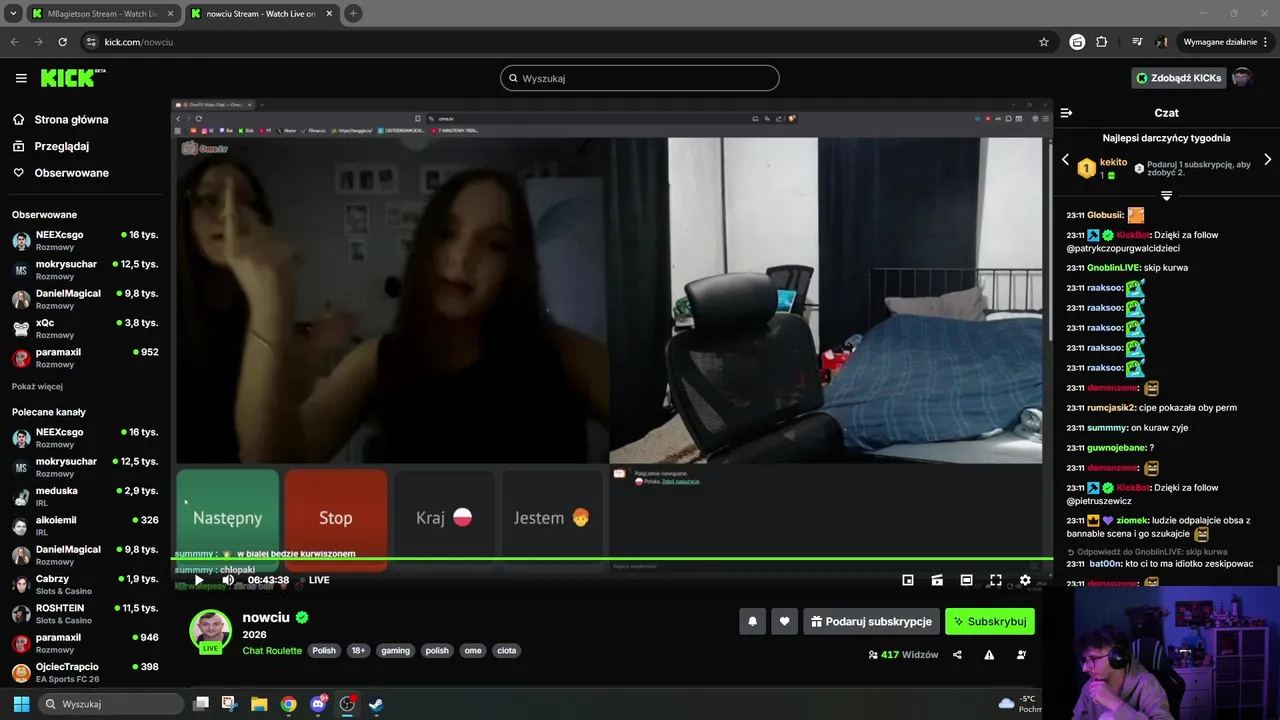Follow nowciu with heart button

point(784,621)
